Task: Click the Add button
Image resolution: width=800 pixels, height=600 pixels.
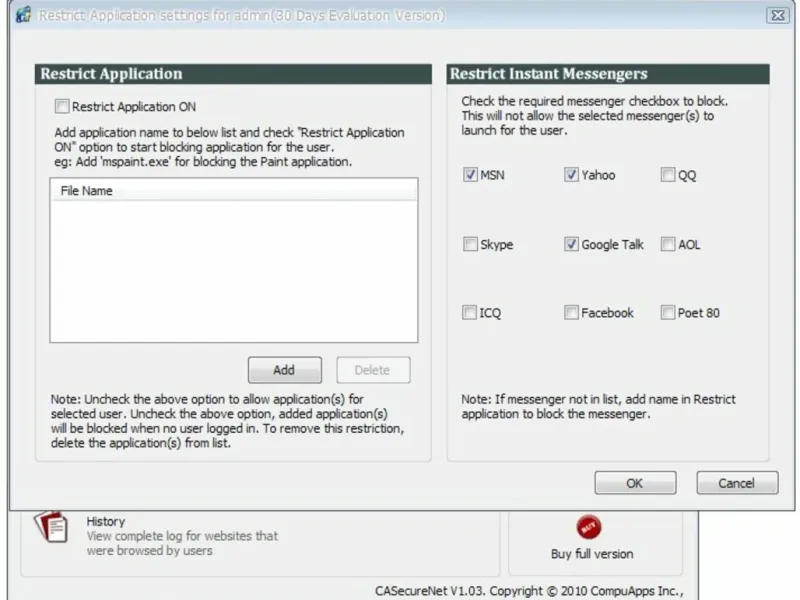Action: [x=285, y=370]
